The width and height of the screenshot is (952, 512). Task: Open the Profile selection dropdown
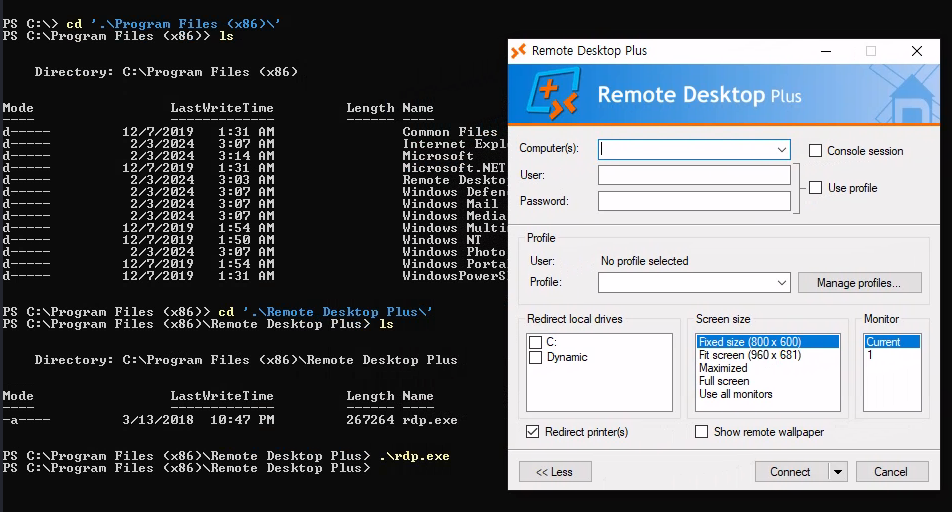click(x=781, y=283)
